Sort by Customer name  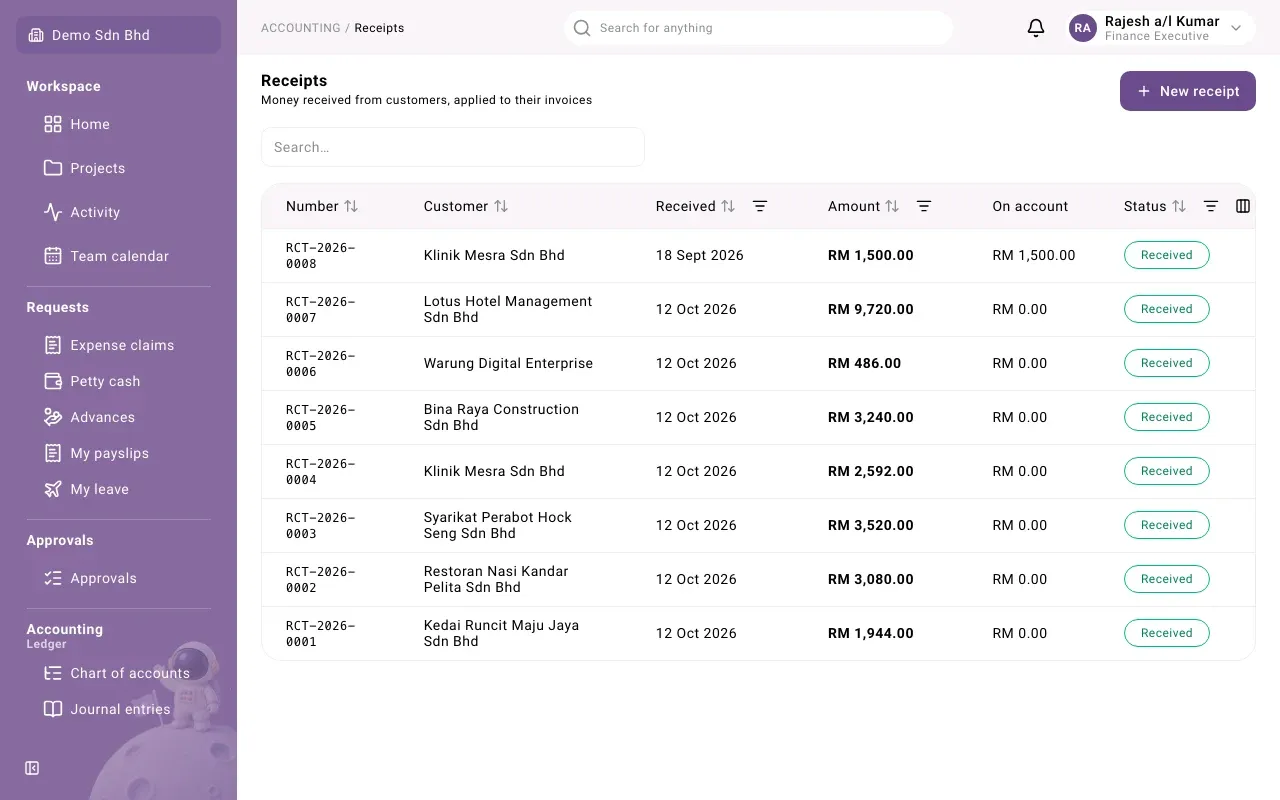coord(501,206)
